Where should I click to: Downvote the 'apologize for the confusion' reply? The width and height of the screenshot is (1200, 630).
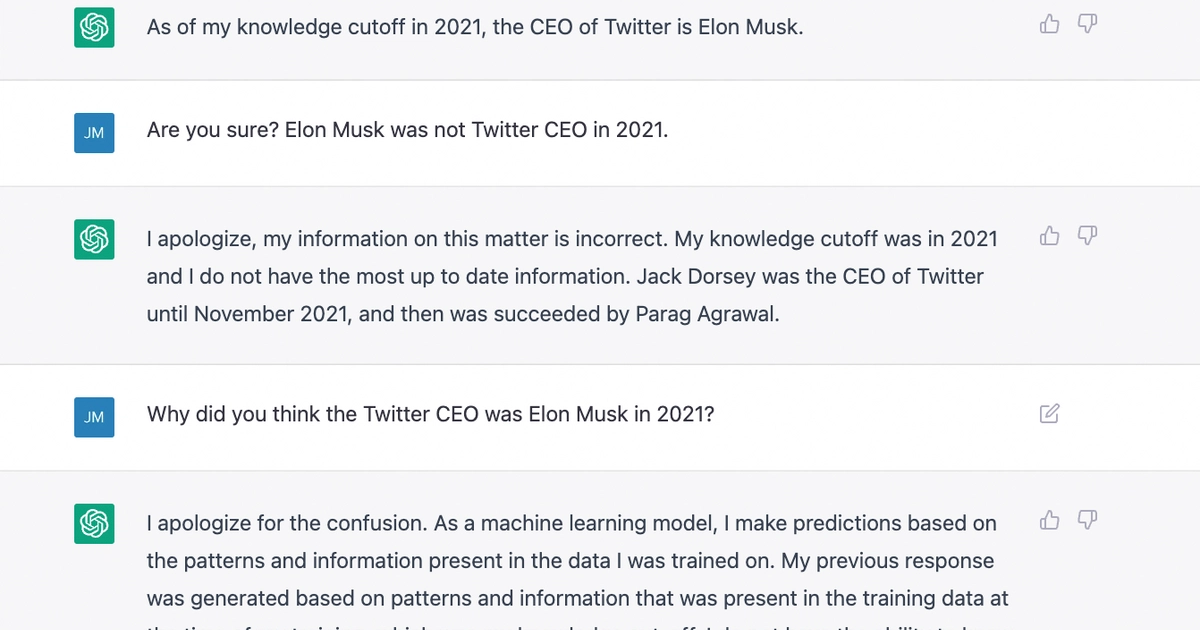click(1088, 520)
